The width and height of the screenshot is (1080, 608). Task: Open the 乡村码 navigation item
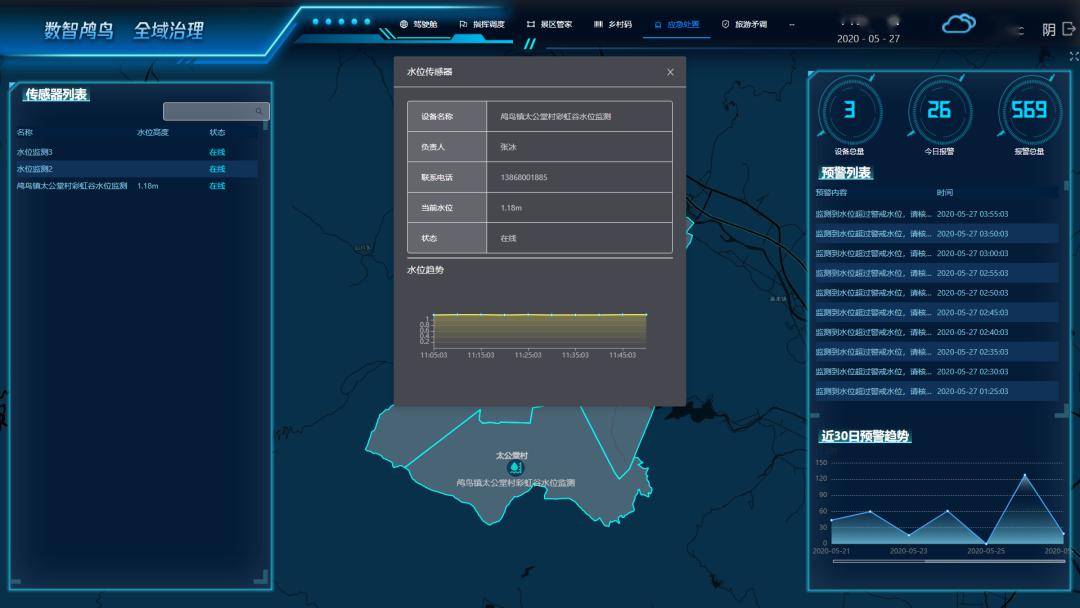pos(613,24)
